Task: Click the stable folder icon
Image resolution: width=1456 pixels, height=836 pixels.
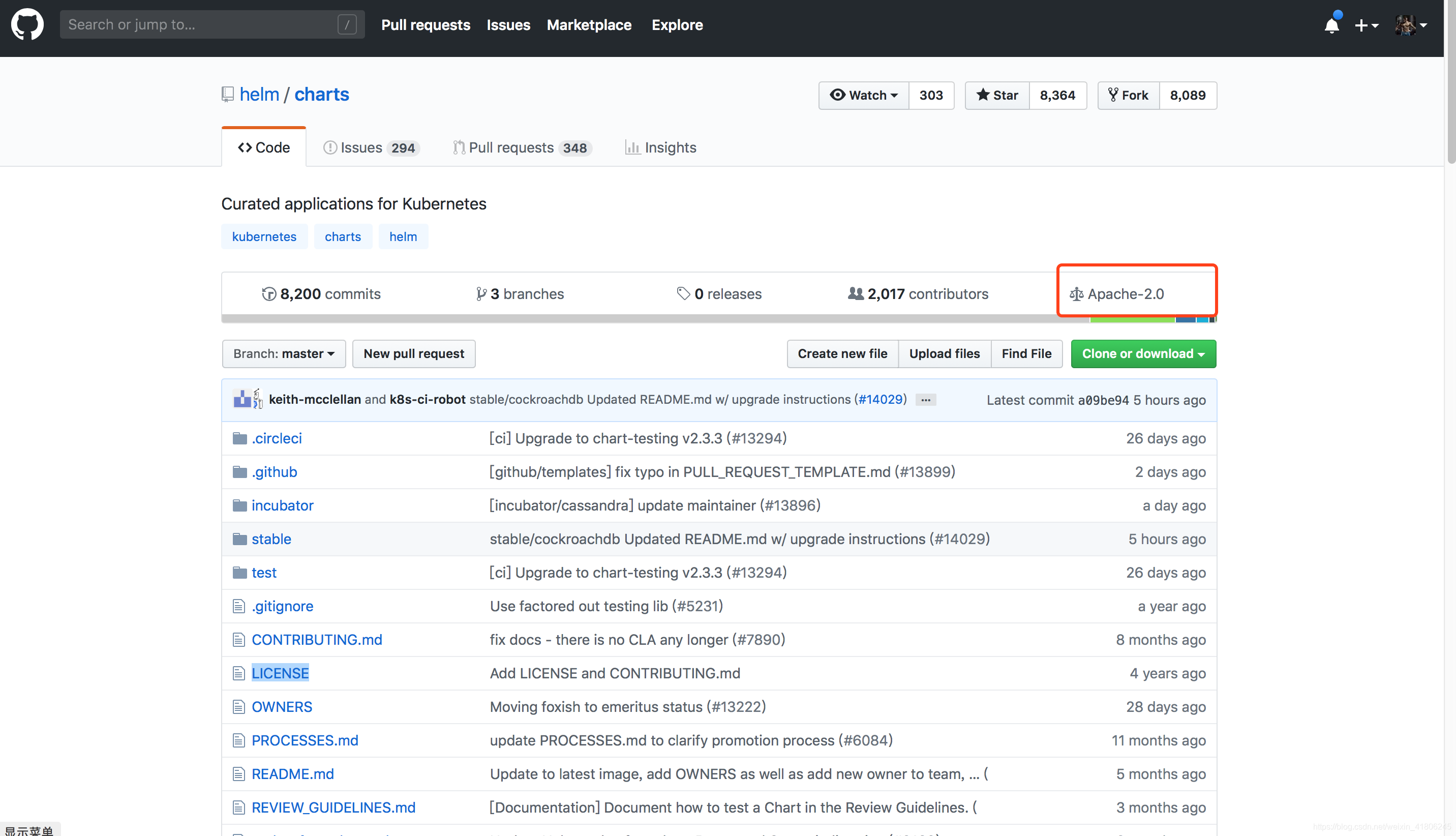Action: [239, 539]
